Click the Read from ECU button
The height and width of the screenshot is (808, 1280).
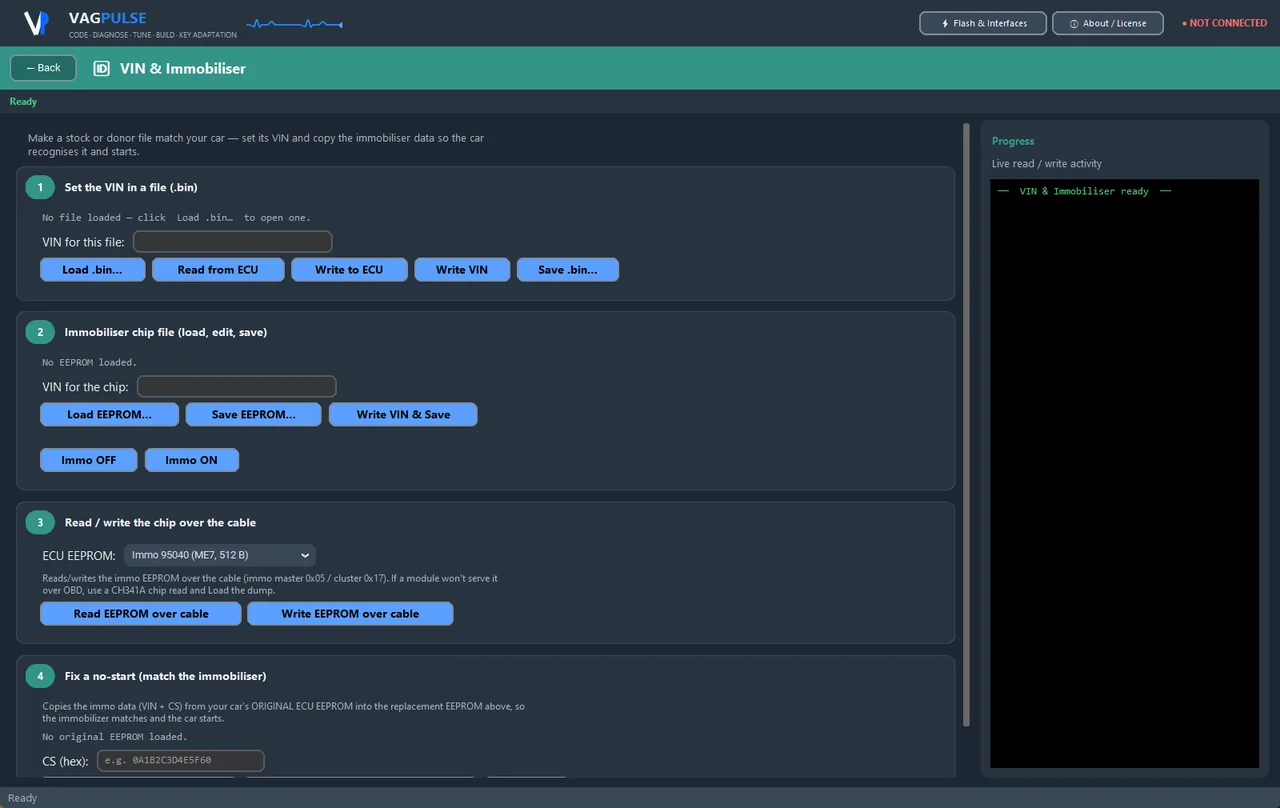click(218, 270)
